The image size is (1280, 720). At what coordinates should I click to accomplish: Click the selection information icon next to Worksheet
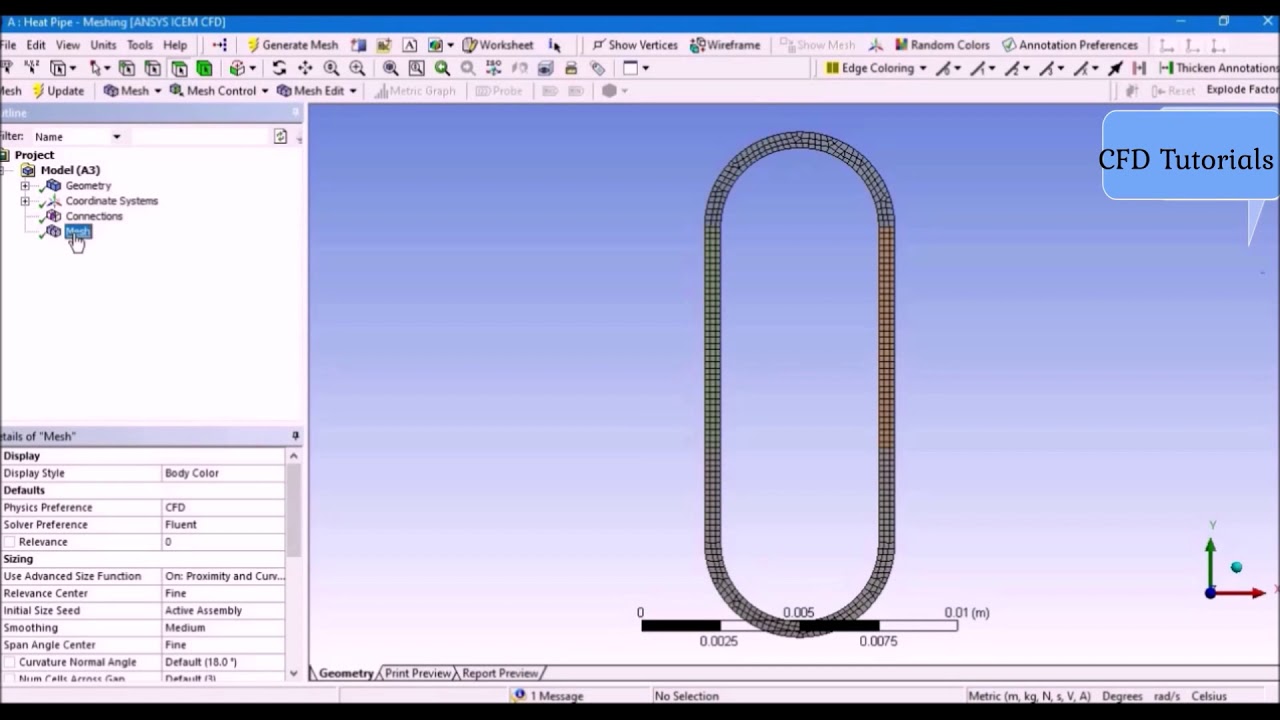click(554, 45)
